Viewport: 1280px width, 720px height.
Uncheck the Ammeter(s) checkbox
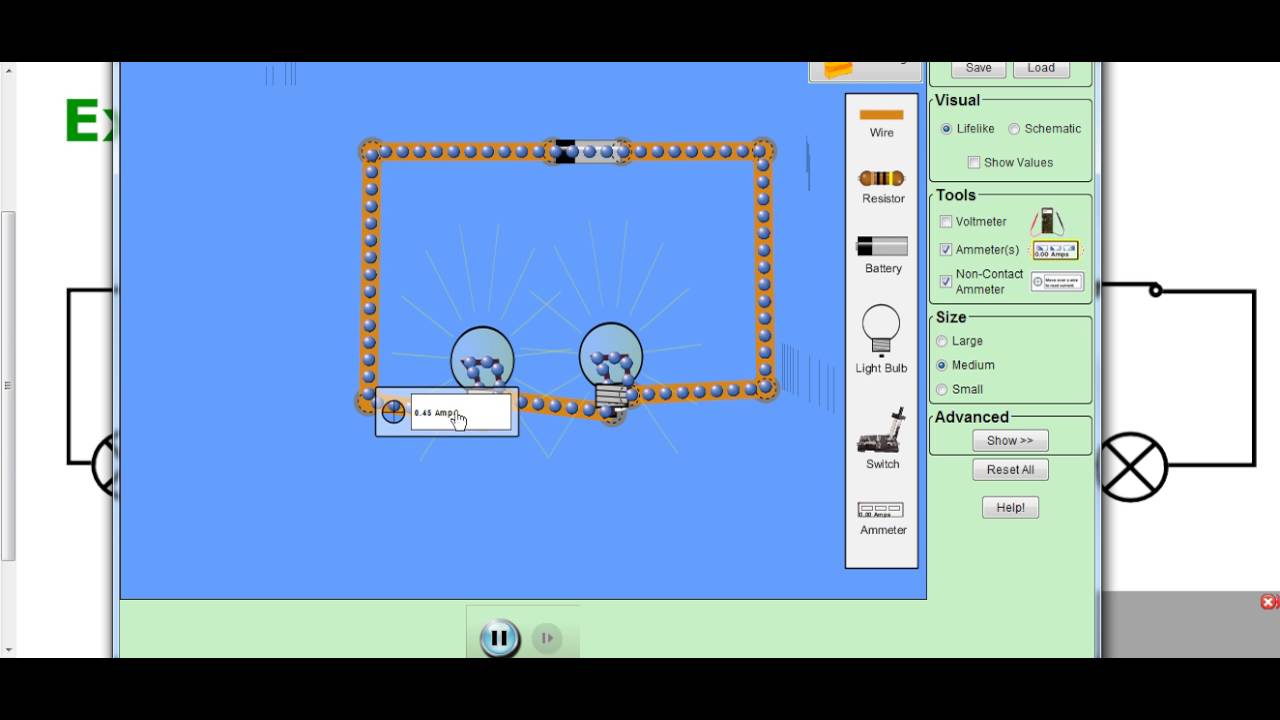(x=946, y=250)
